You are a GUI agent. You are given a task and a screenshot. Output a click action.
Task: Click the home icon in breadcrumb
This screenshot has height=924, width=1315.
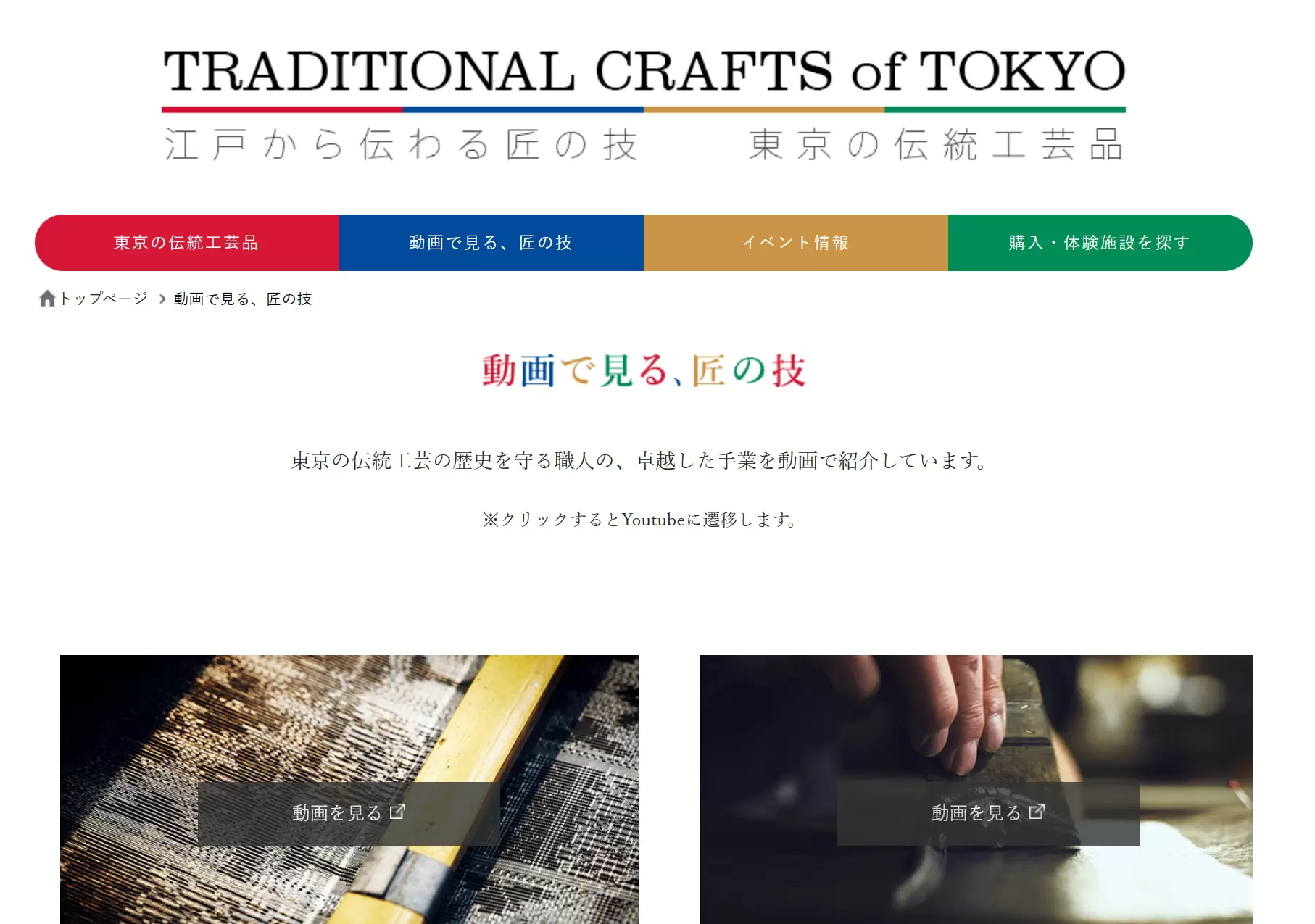(47, 299)
